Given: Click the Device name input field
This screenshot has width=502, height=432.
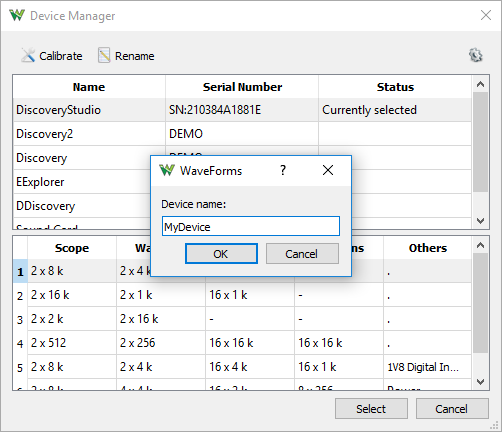Looking at the screenshot, I should [x=251, y=226].
